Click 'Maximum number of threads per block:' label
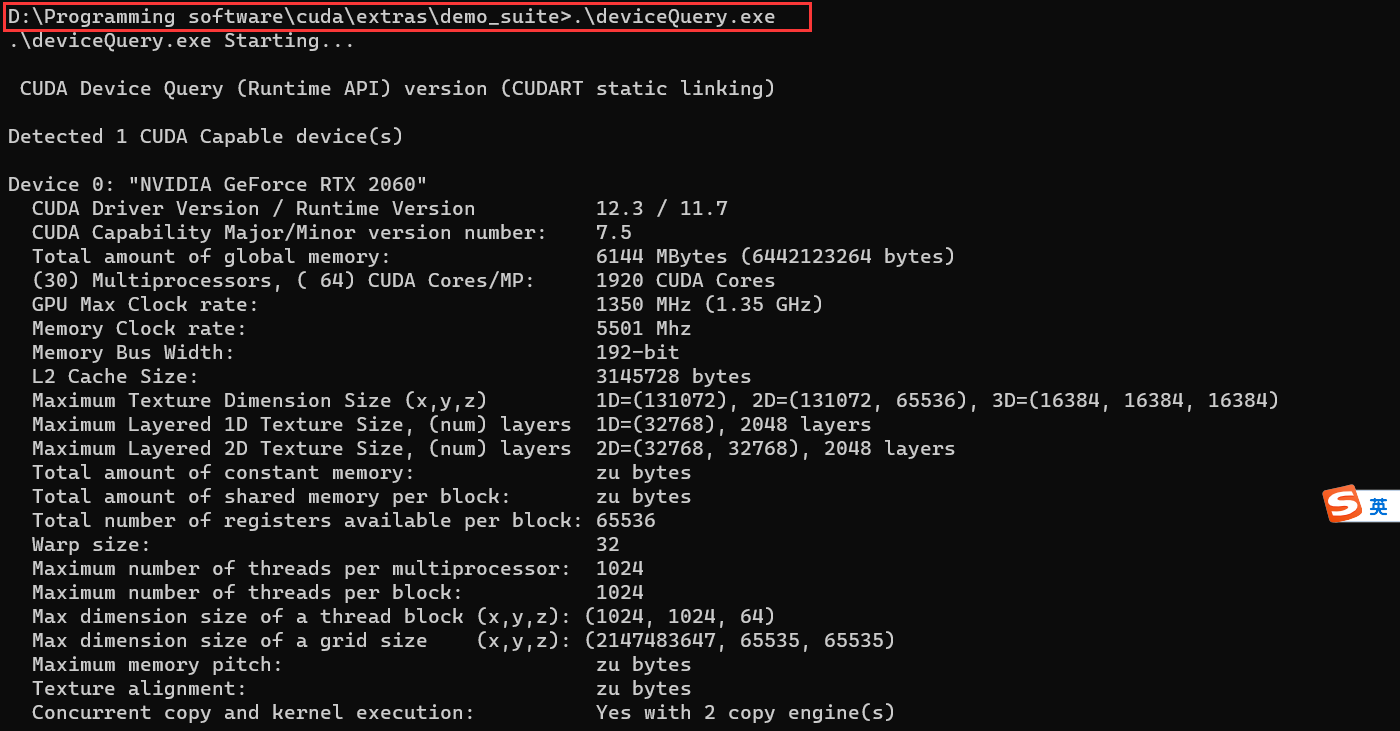The image size is (1400, 731). click(x=247, y=593)
